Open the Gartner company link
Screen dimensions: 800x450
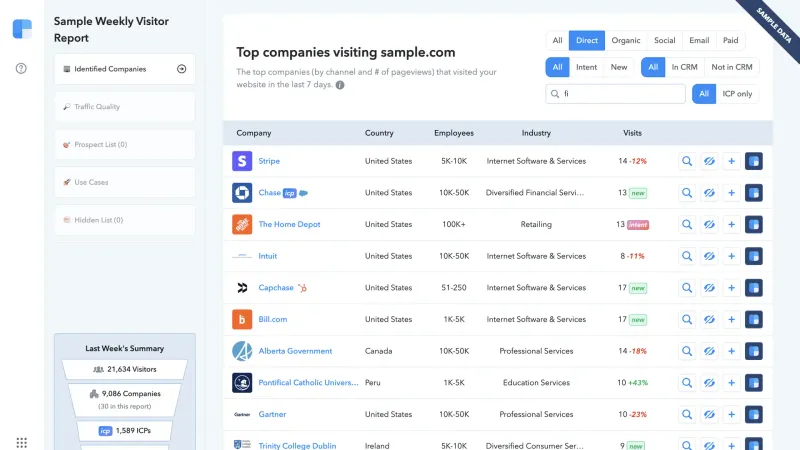[272, 414]
